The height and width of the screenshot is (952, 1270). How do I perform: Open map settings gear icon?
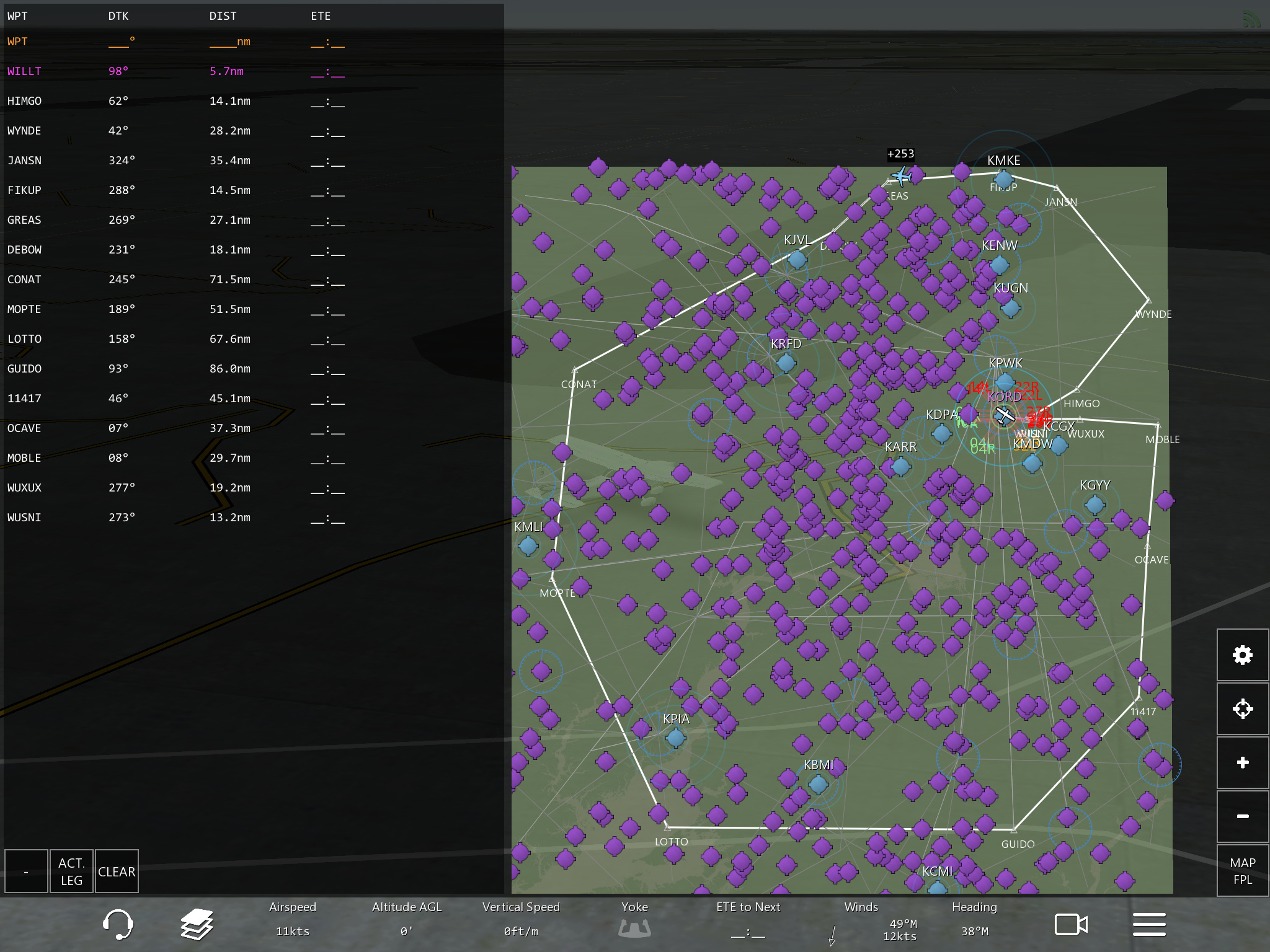click(x=1242, y=655)
